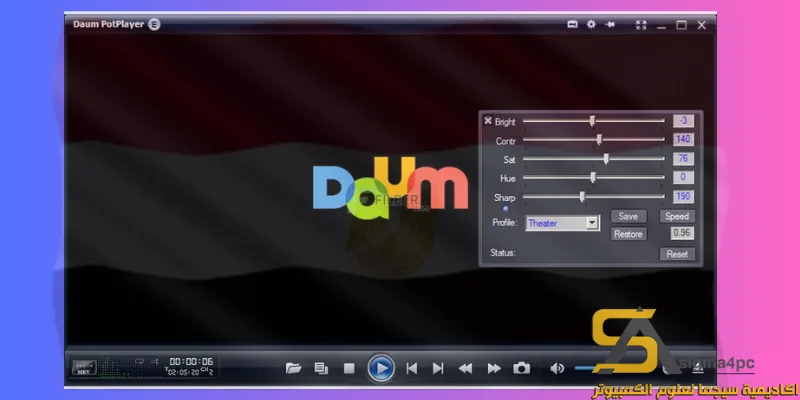Click the Sharp slider handle

(x=582, y=197)
